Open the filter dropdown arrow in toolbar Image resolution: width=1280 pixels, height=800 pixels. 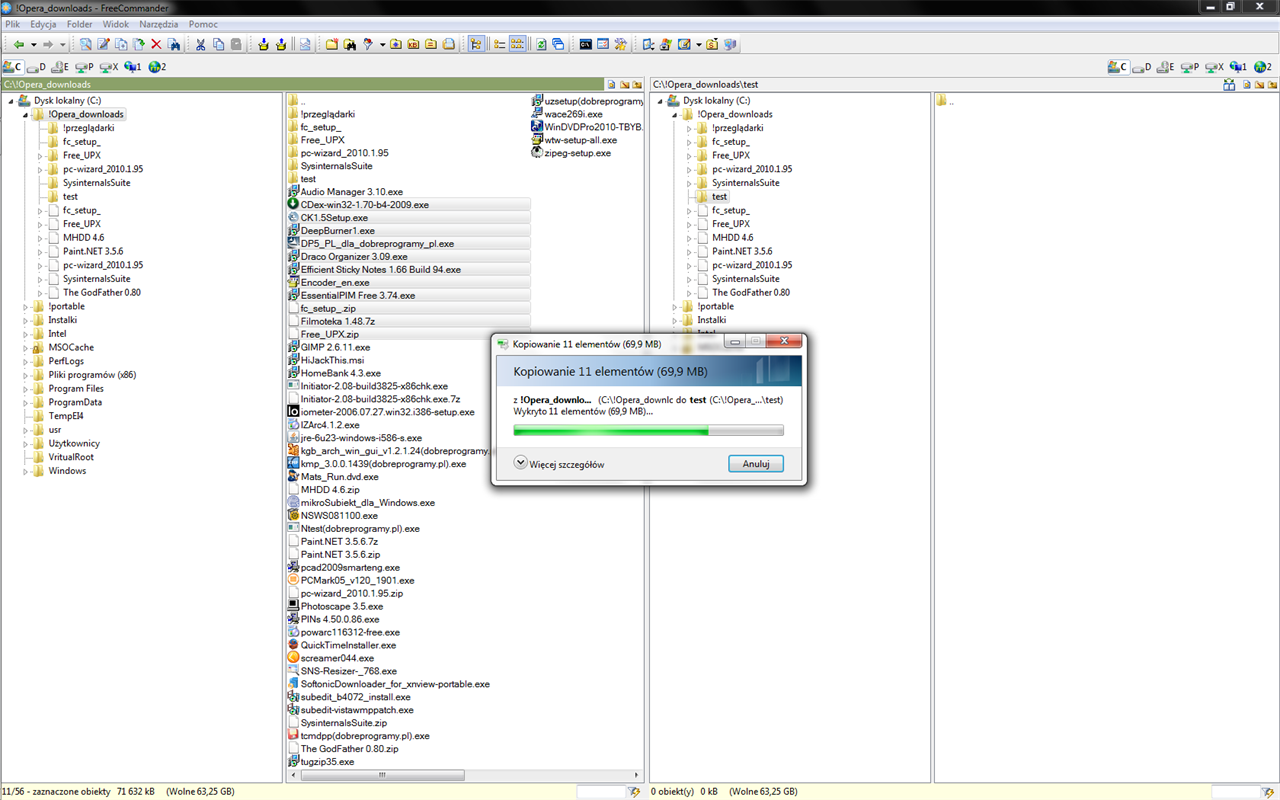pyautogui.click(x=383, y=44)
